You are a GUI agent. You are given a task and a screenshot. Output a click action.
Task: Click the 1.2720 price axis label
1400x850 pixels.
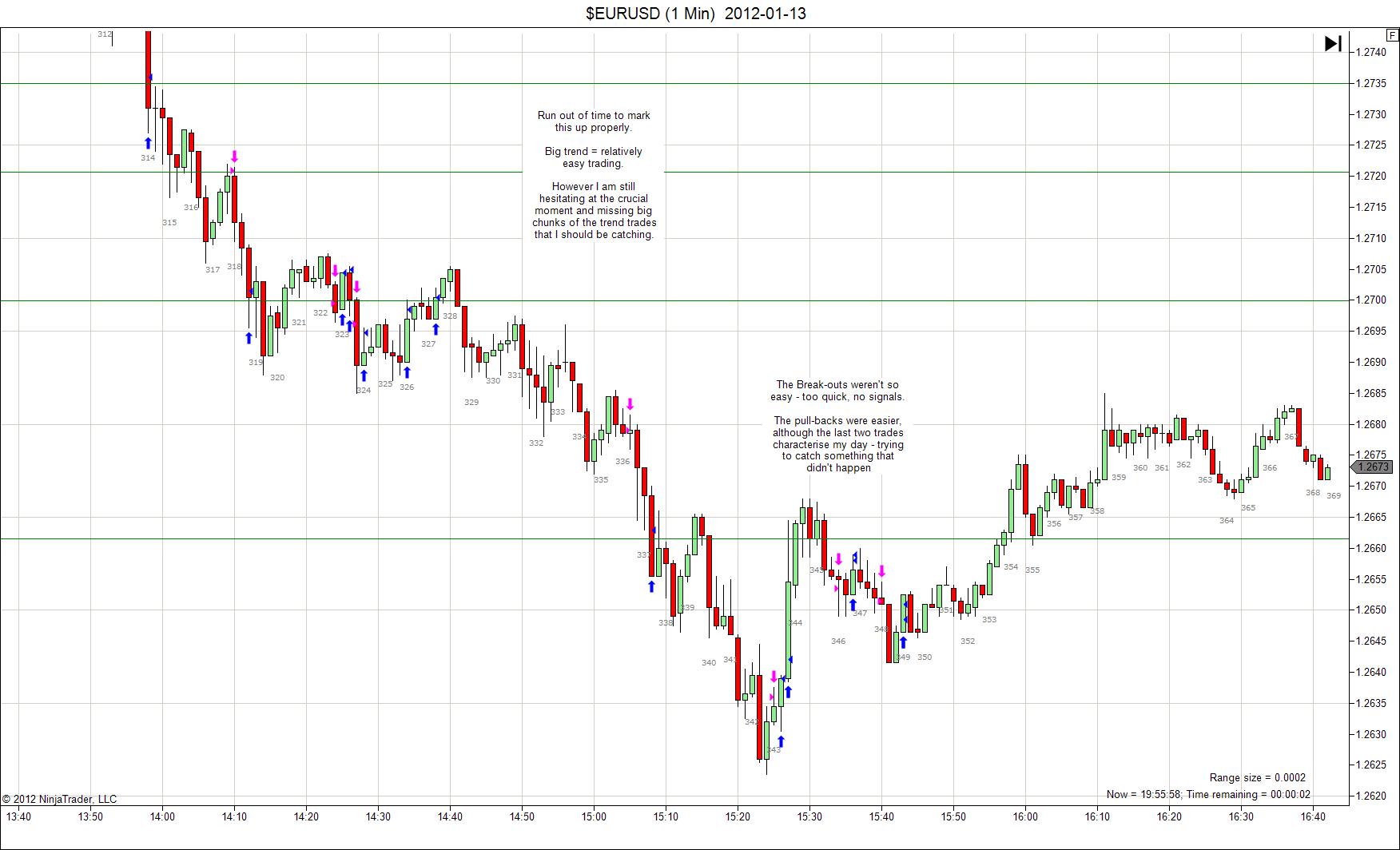coord(1370,176)
